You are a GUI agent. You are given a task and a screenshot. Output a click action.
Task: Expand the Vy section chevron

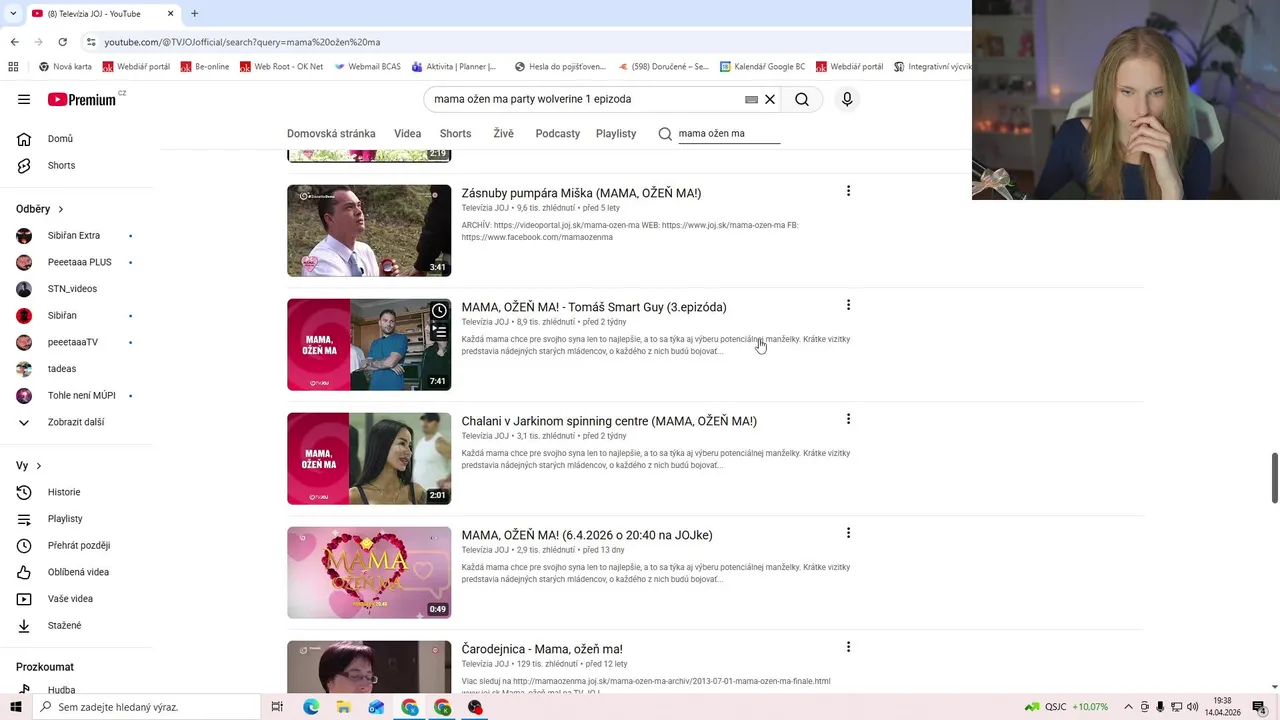(x=38, y=466)
